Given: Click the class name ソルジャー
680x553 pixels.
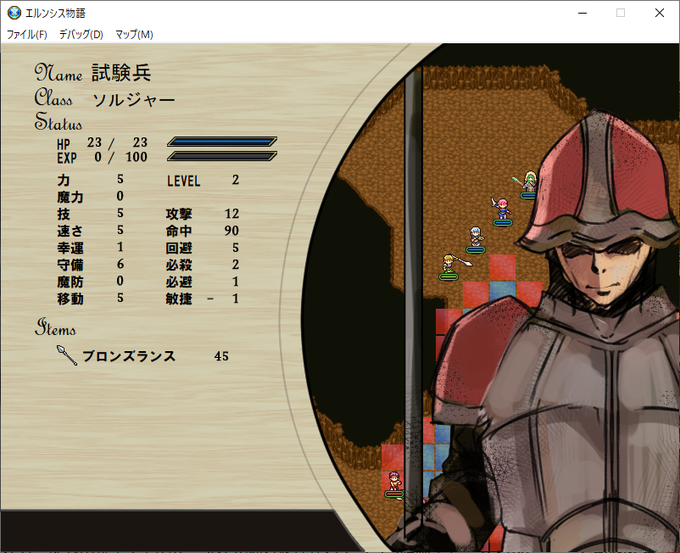Looking at the screenshot, I should 134,100.
